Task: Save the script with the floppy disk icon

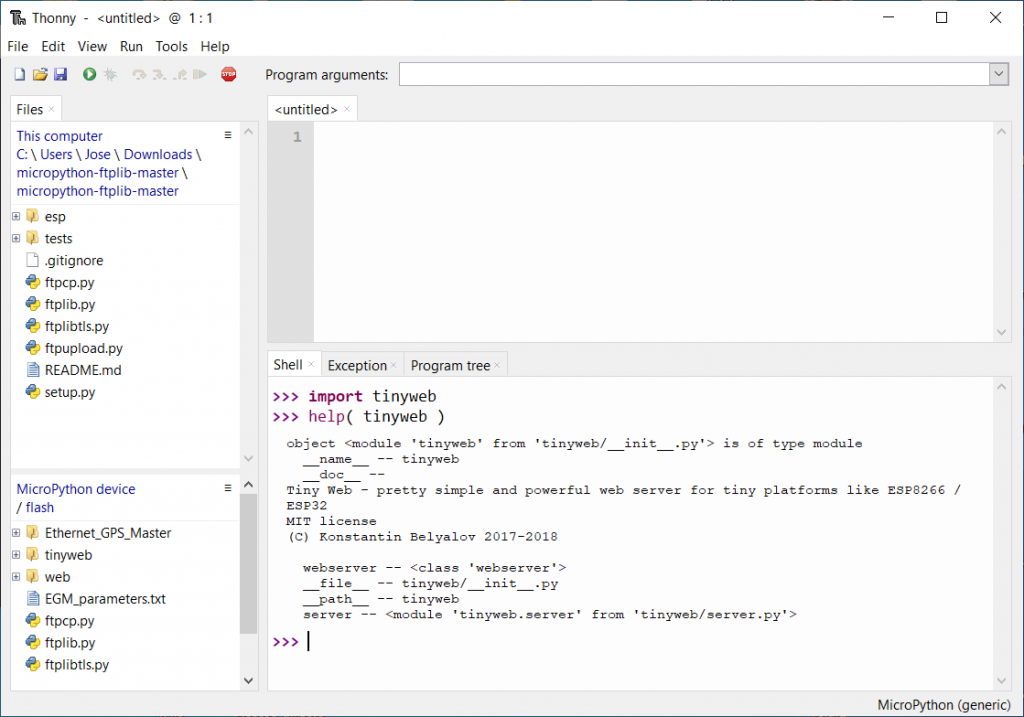Action: click(x=60, y=74)
